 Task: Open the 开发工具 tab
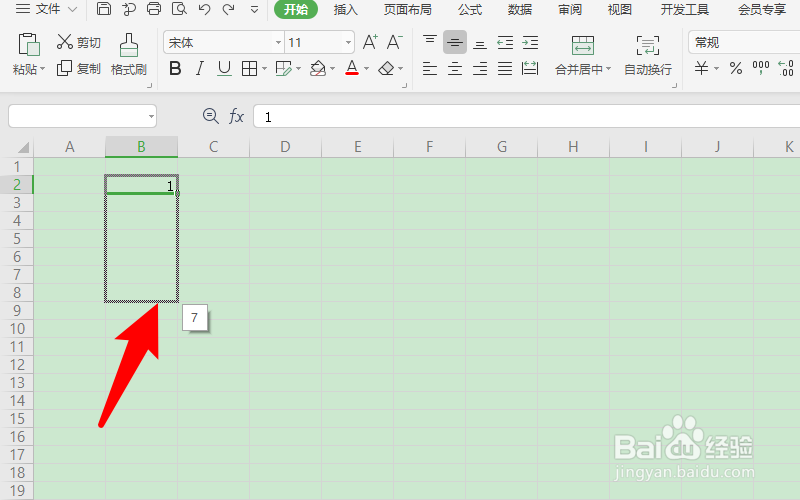point(685,9)
